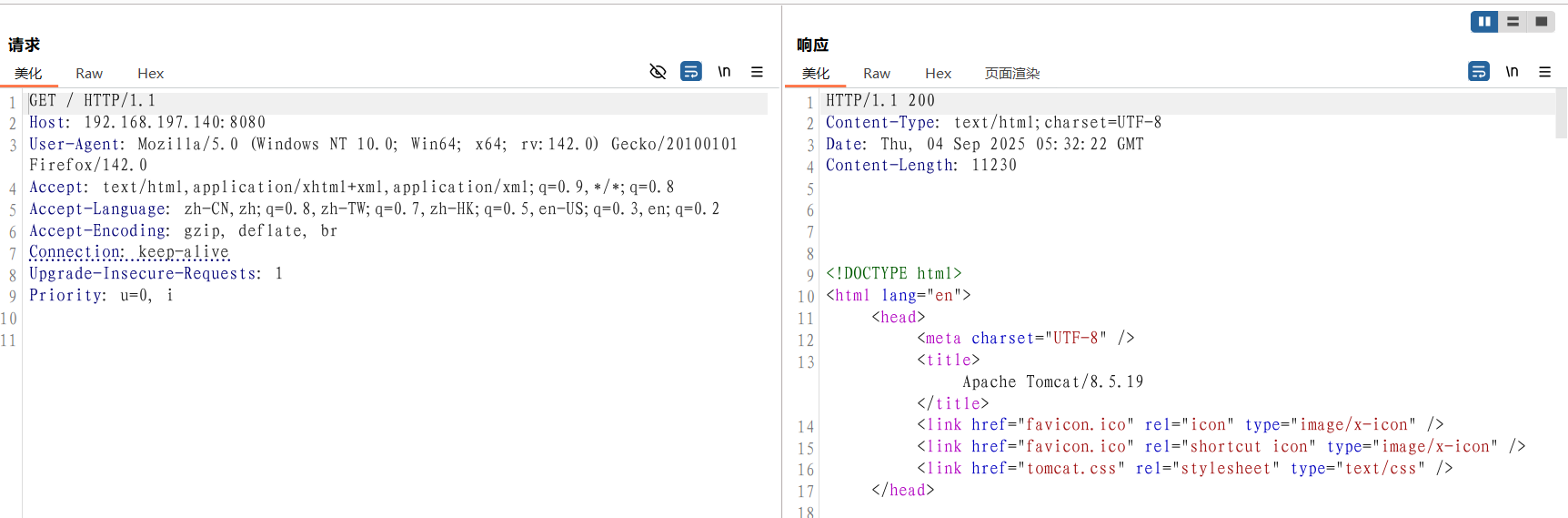Toggle \n newline display in response panel

point(1512,71)
